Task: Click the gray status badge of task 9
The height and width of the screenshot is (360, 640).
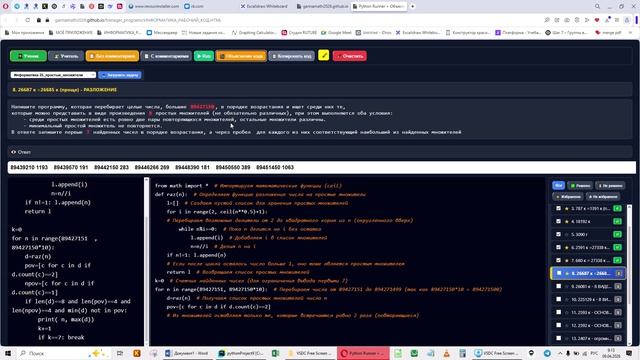Action: coord(618,287)
